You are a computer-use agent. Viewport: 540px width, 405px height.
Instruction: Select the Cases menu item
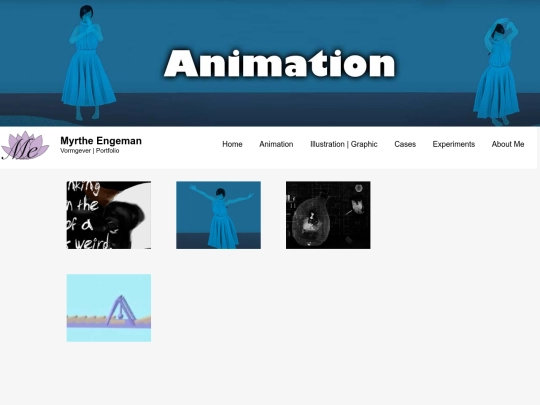[405, 144]
